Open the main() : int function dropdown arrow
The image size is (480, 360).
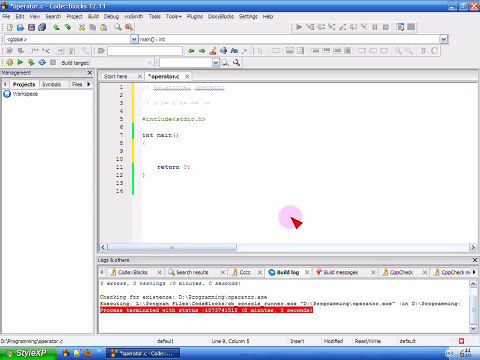click(x=443, y=39)
